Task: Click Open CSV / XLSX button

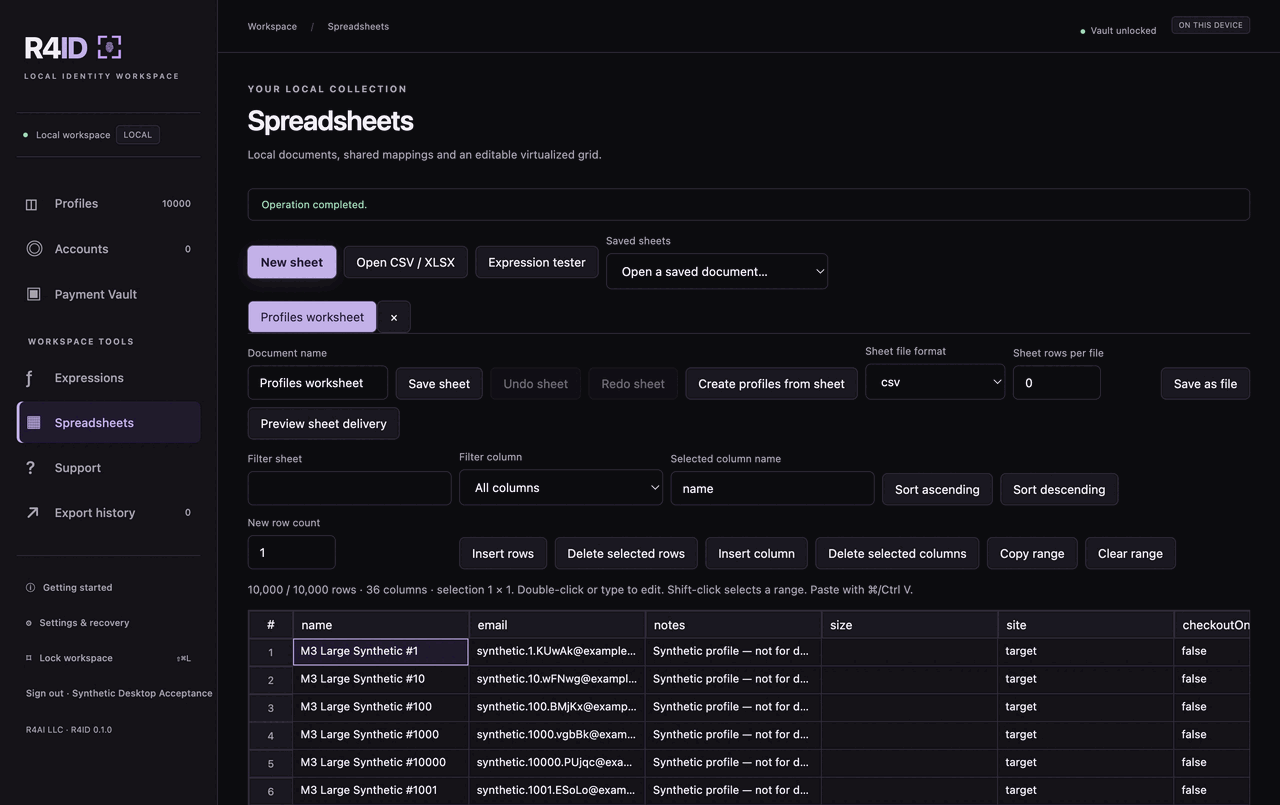Action: (405, 262)
